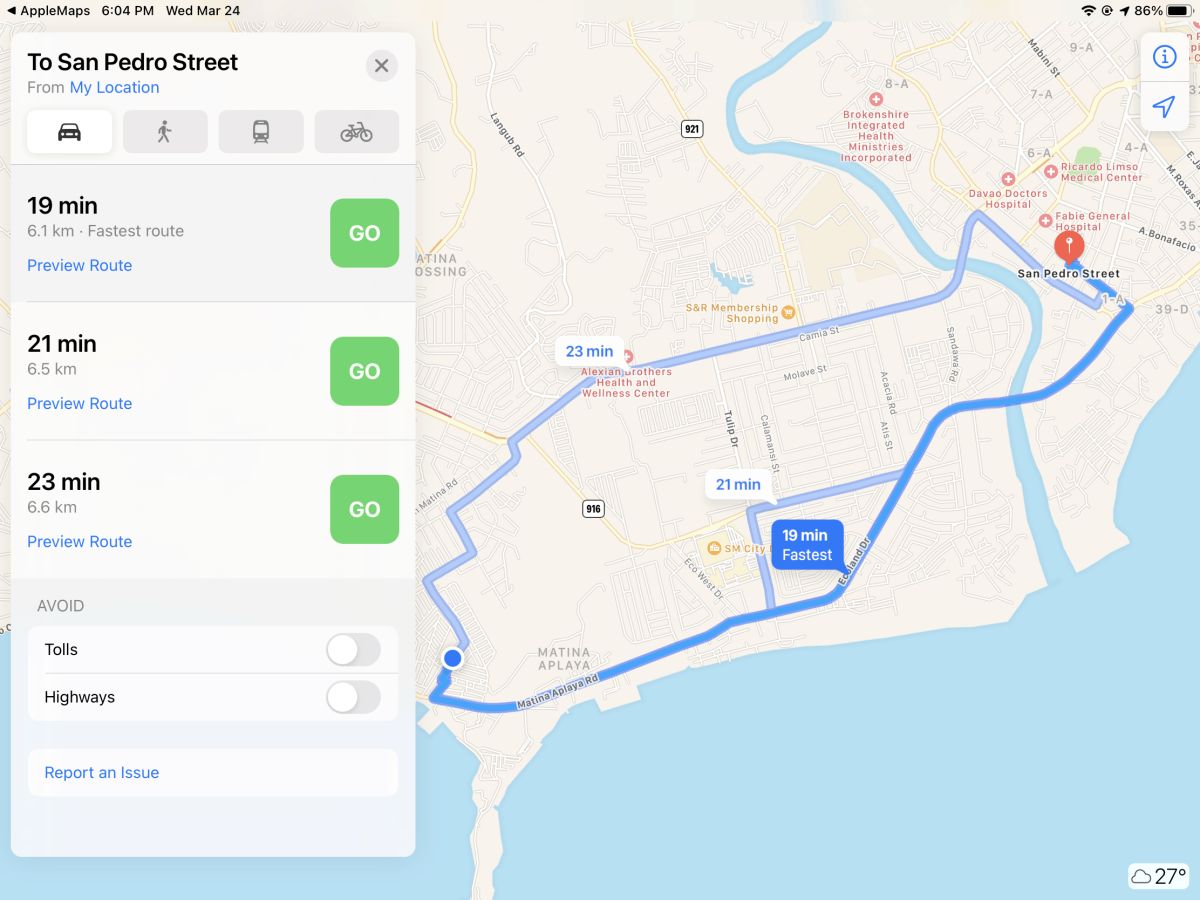Select the 23 min route map label
The width and height of the screenshot is (1200, 900).
click(590, 351)
